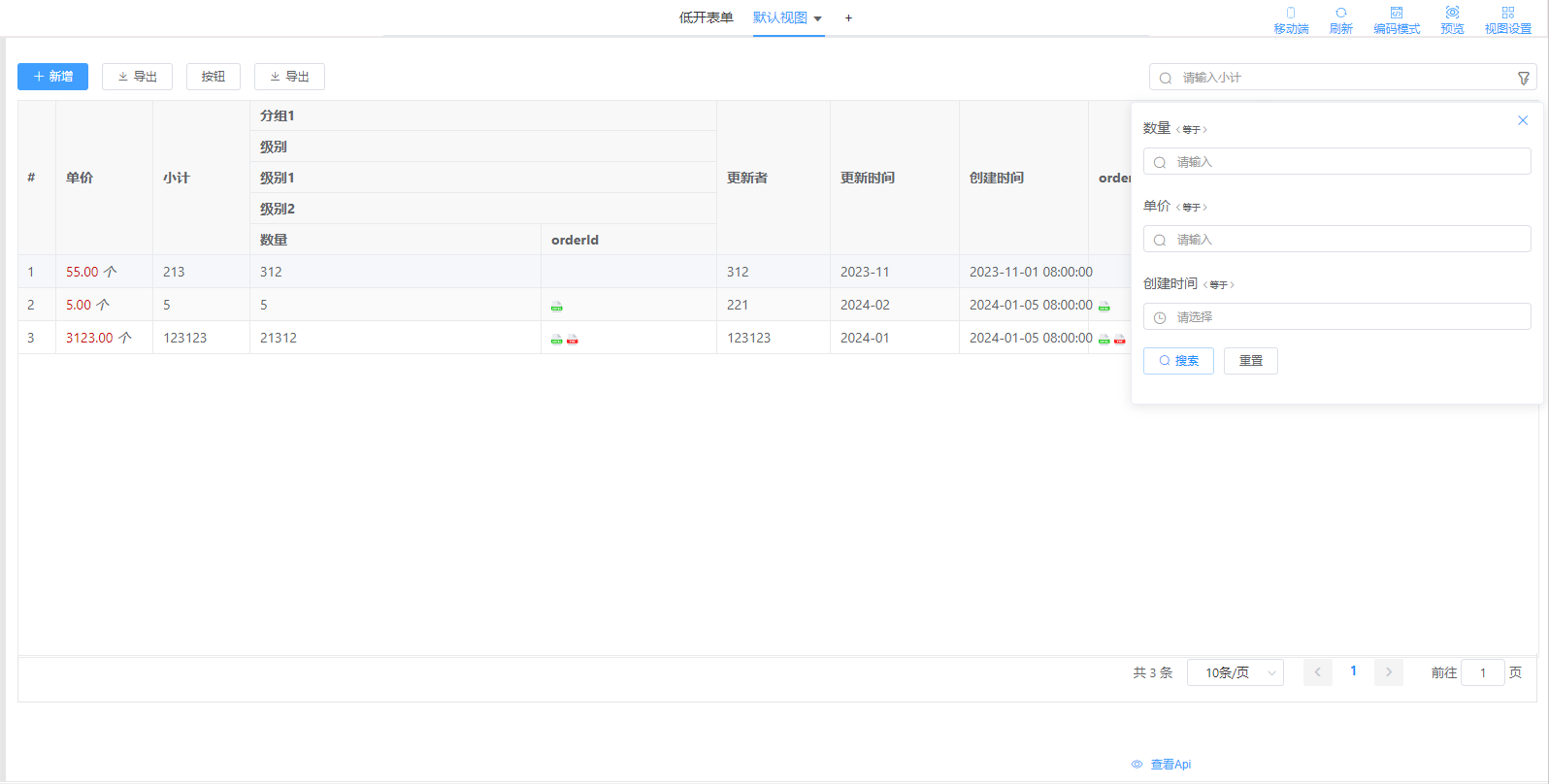Screen dimensions: 1549x784
Task: Open the 10条/页 page size dropdown
Action: click(x=1235, y=672)
